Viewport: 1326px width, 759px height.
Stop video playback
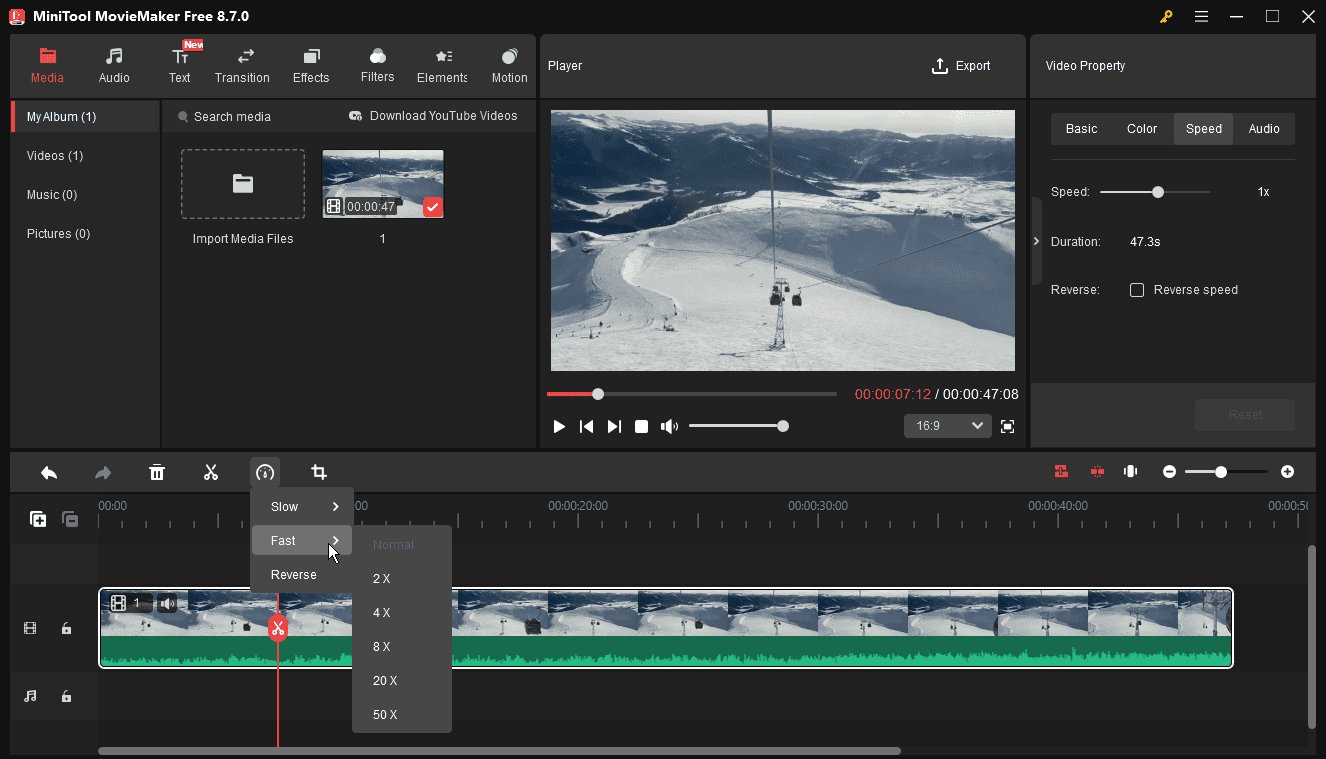click(x=642, y=427)
